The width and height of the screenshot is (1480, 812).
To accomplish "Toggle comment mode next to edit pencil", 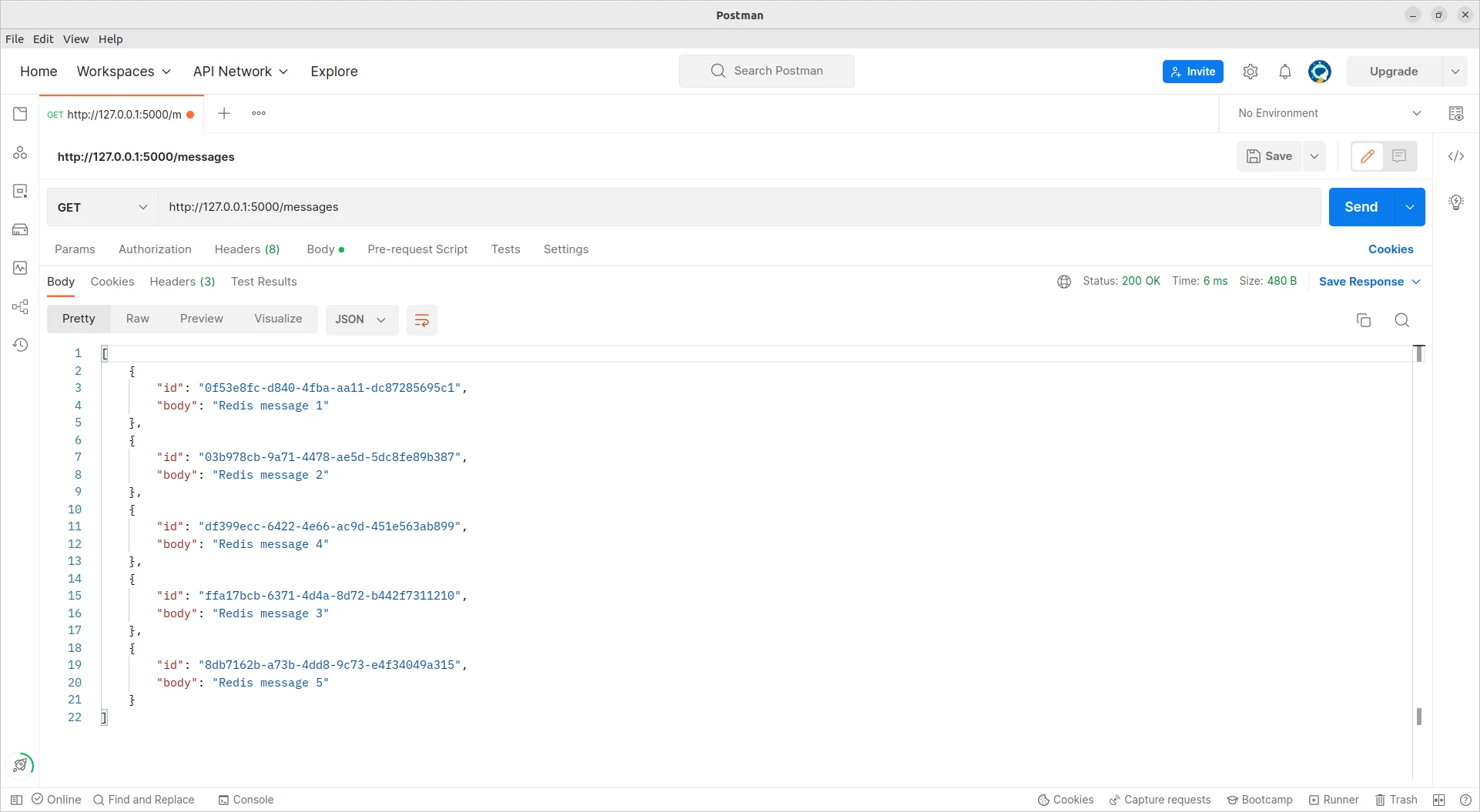I will (x=1399, y=156).
